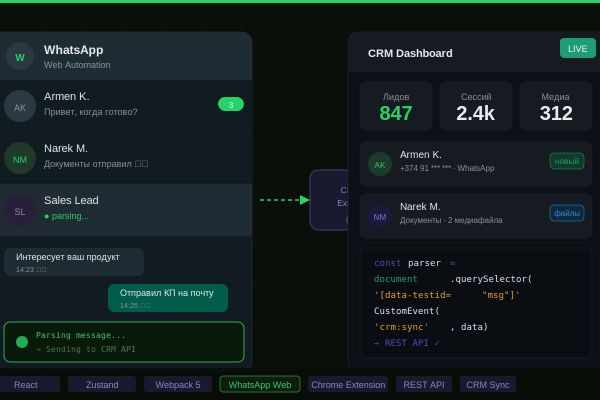Open the Медиа 312 stat card
Image resolution: width=600 pixels, height=400 pixels.
(x=556, y=106)
